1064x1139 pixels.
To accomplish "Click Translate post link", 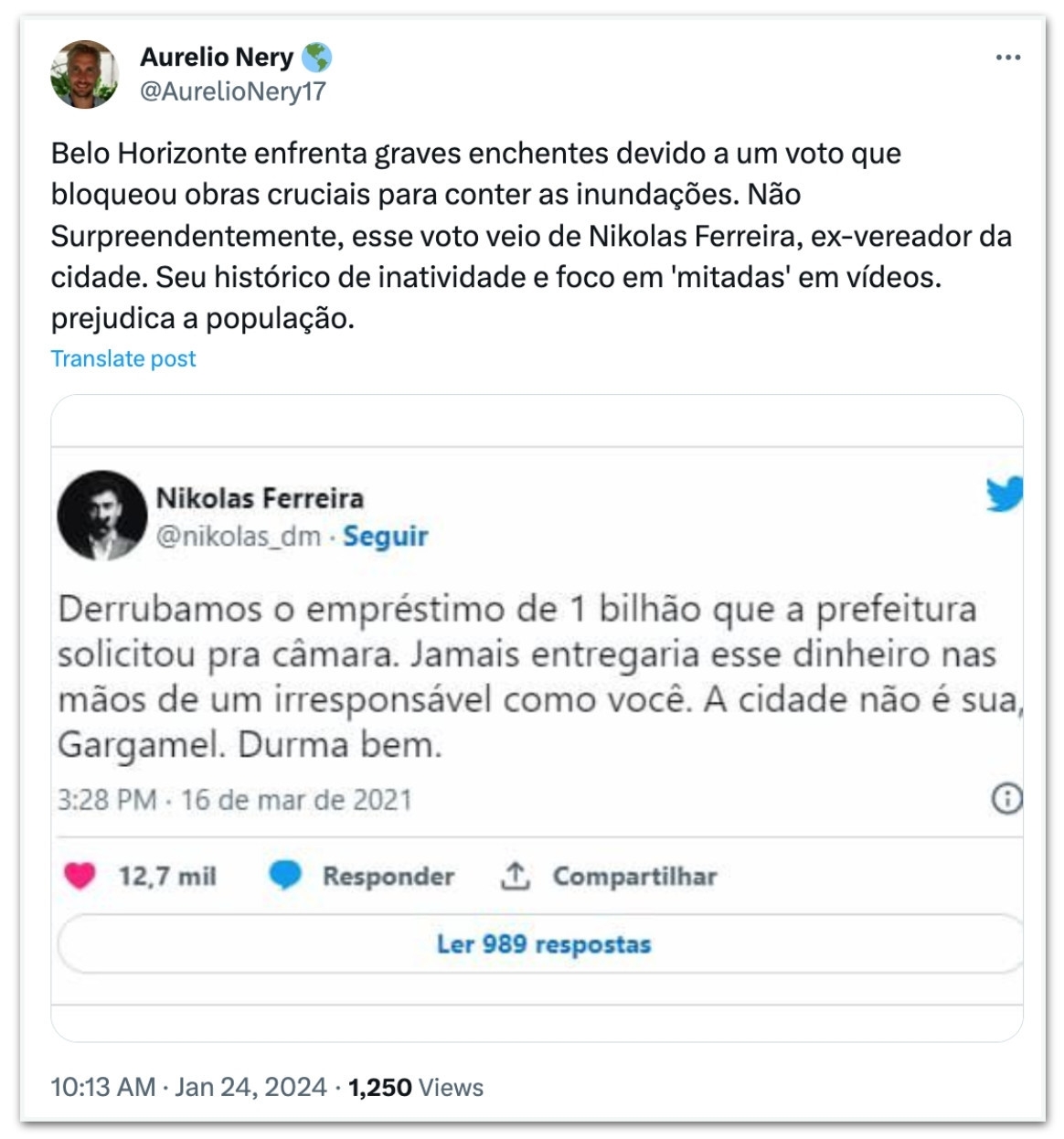I will click(123, 358).
